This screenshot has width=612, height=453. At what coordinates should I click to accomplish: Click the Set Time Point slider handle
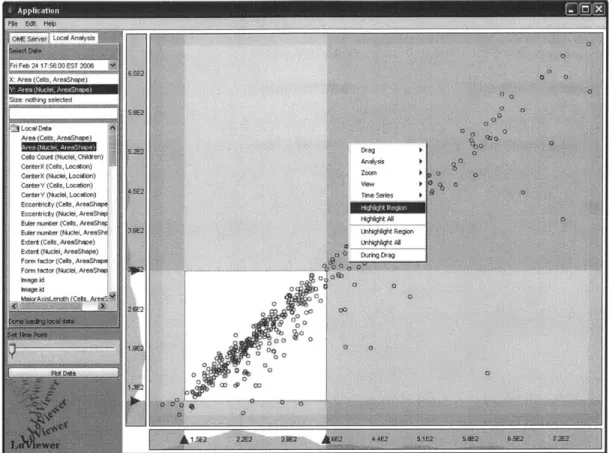[12, 350]
